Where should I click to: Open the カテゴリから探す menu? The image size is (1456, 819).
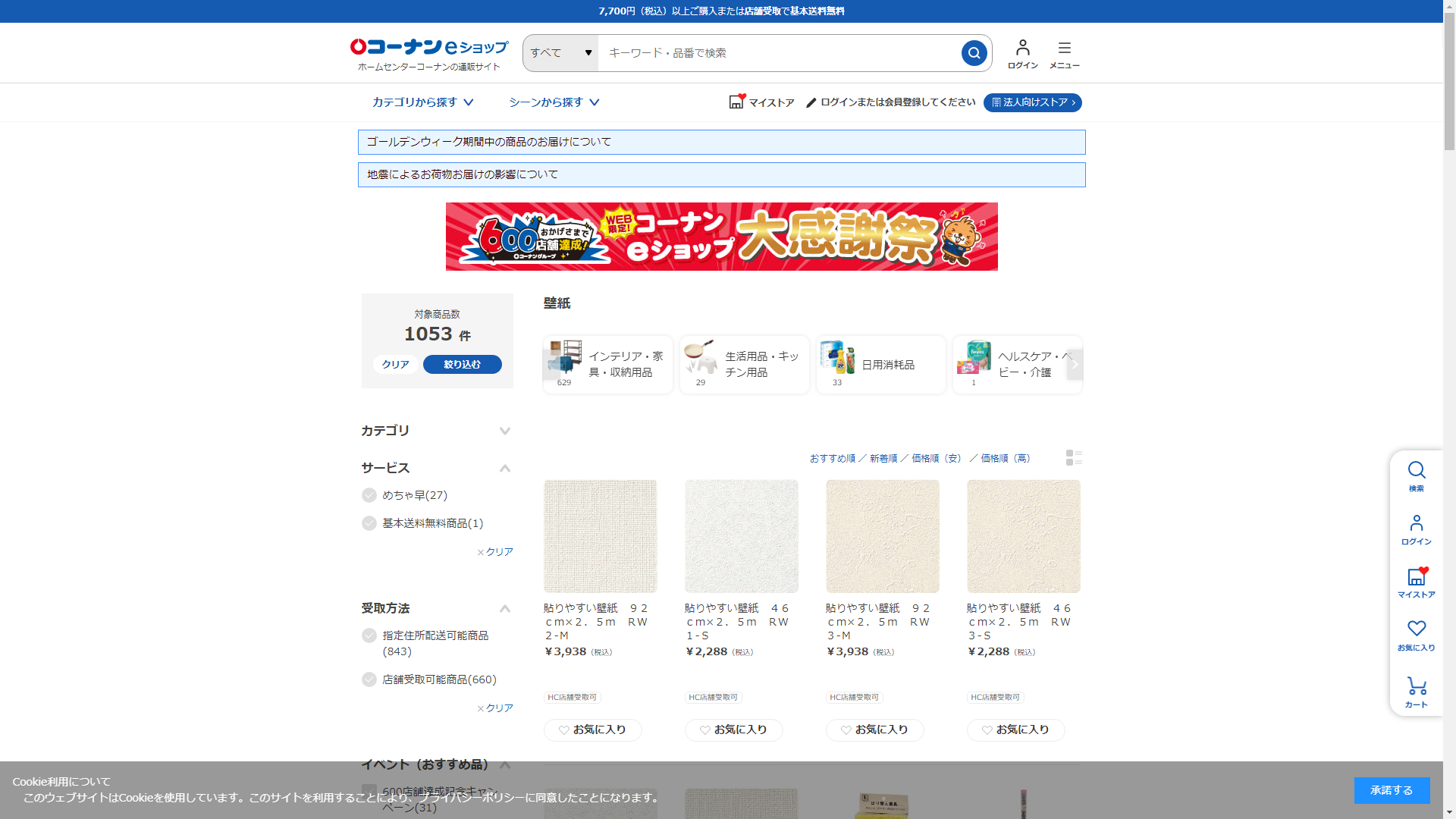coord(422,102)
